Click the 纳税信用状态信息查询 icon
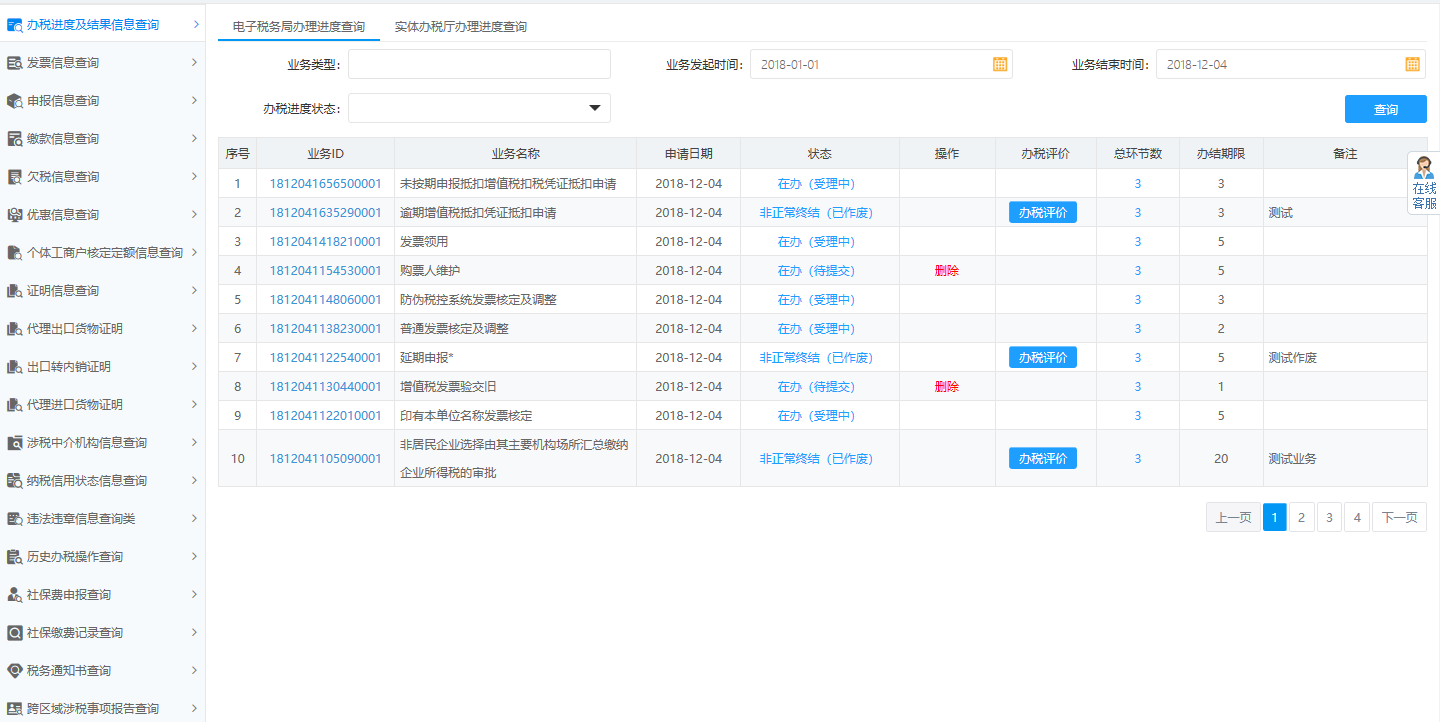 click(15, 480)
